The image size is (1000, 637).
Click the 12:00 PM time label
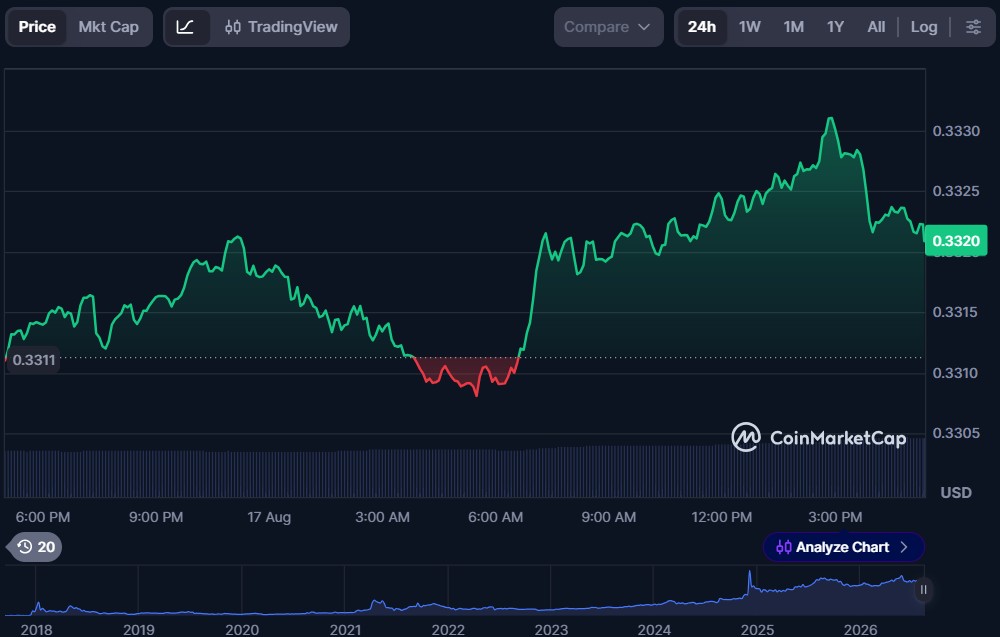(721, 517)
